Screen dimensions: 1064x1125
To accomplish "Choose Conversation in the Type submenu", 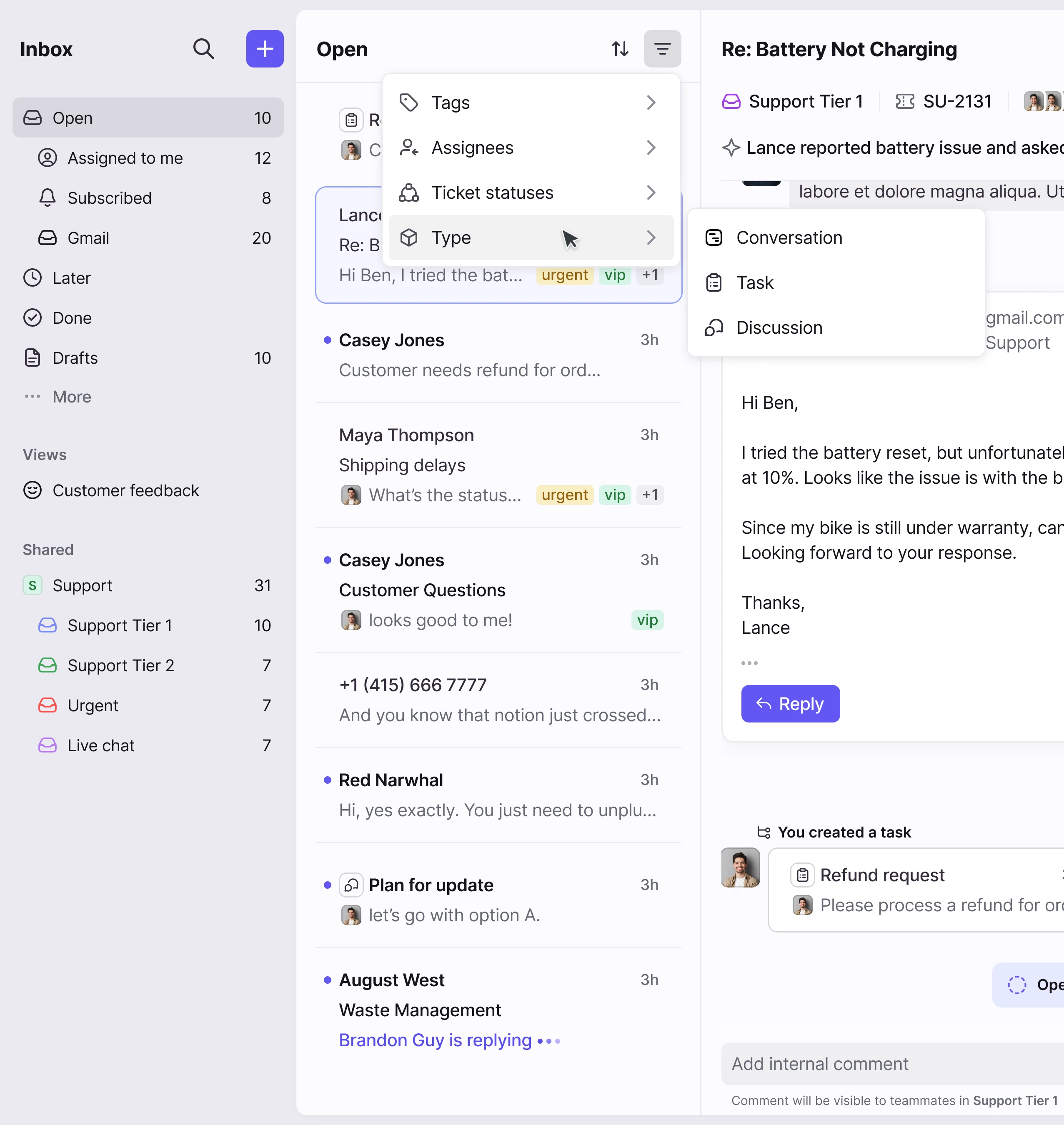I will coord(789,237).
